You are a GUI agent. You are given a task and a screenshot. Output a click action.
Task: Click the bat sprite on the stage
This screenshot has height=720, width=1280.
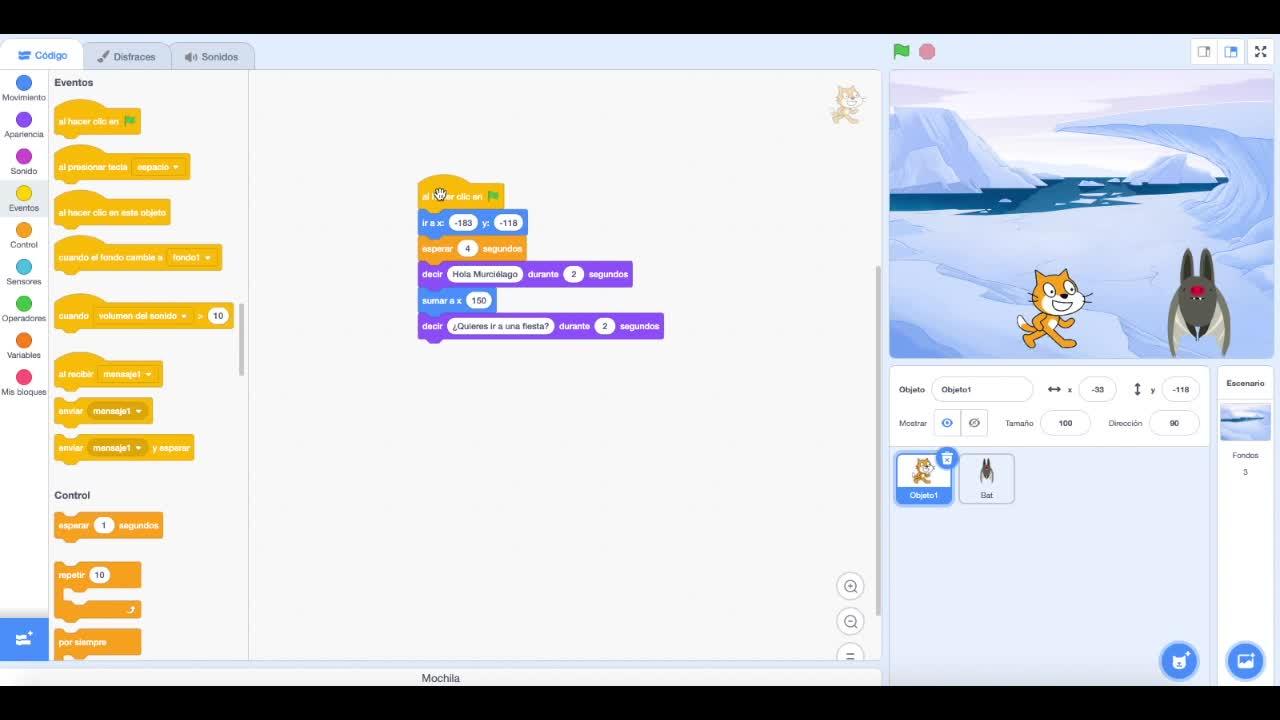1198,301
